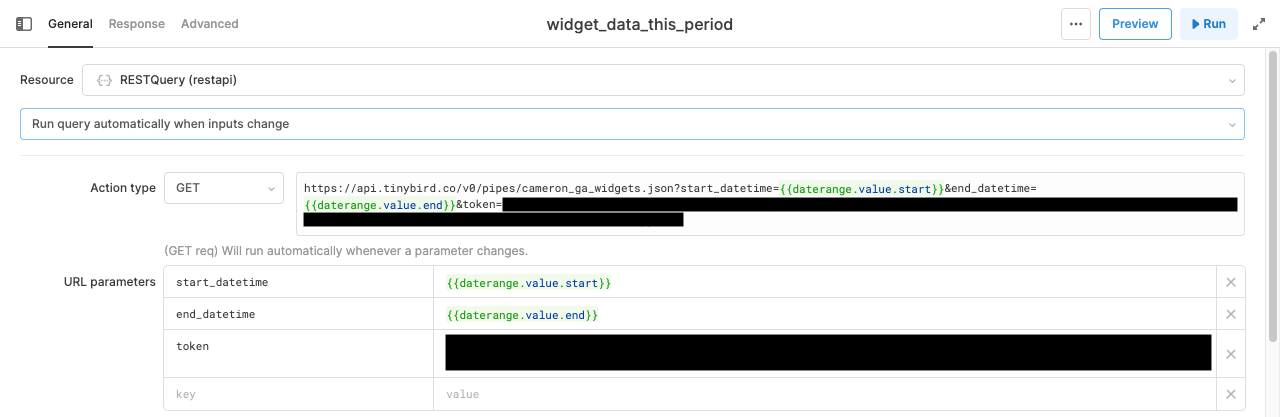Open the Response tab

(137, 24)
